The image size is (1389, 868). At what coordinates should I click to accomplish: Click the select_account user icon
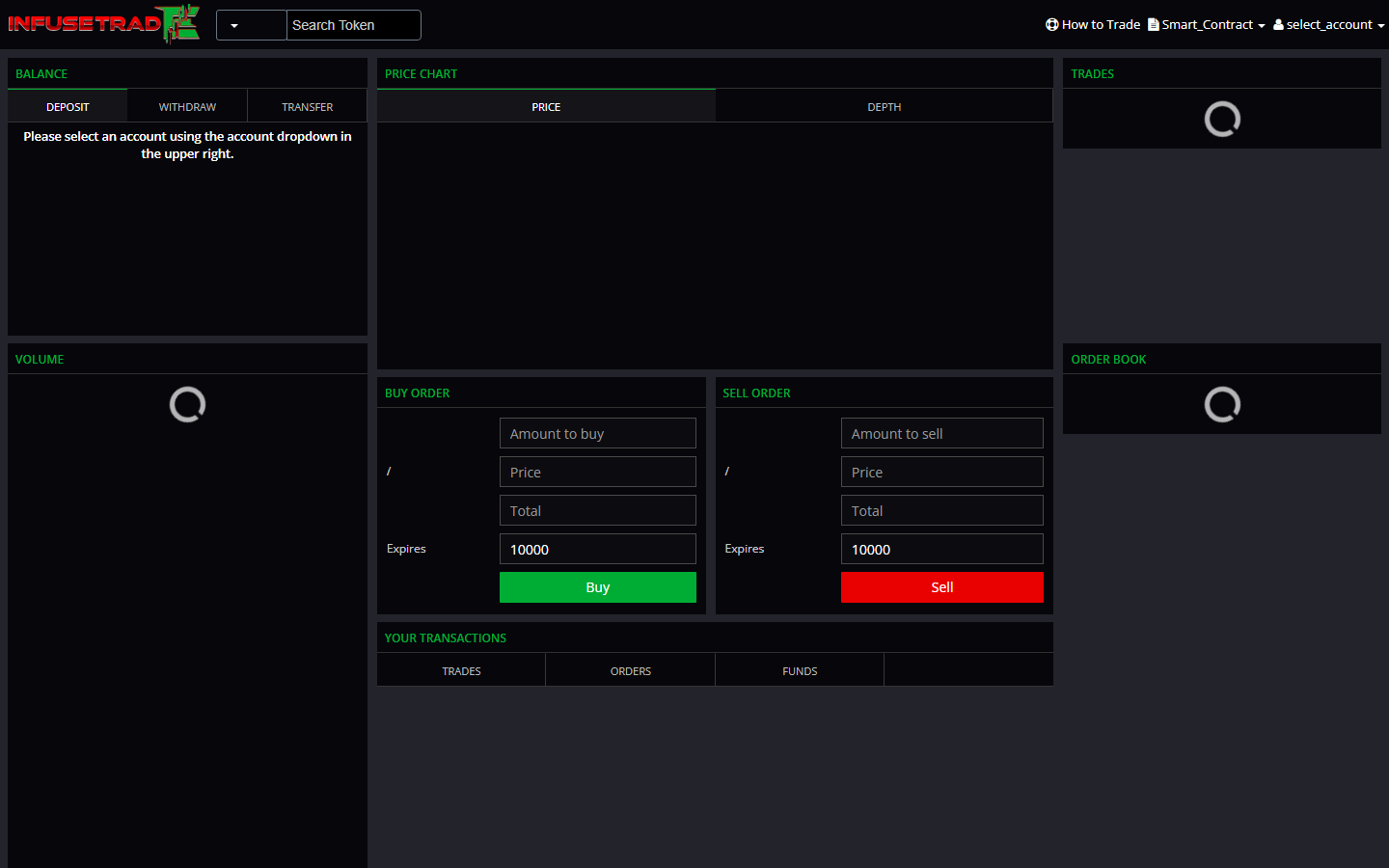[x=1278, y=24]
